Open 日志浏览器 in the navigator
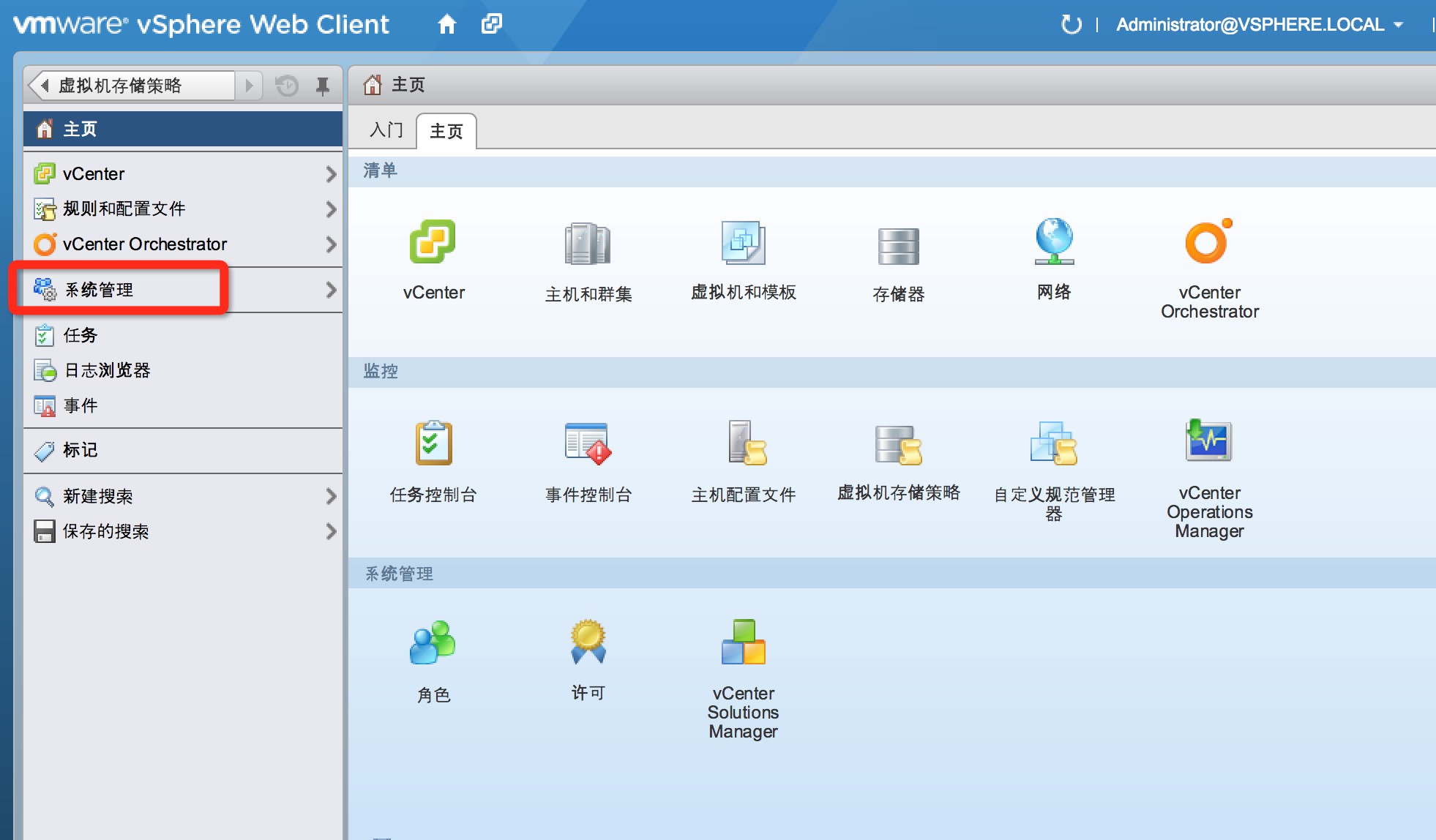Screen dimensions: 1436x840 [x=183, y=370]
